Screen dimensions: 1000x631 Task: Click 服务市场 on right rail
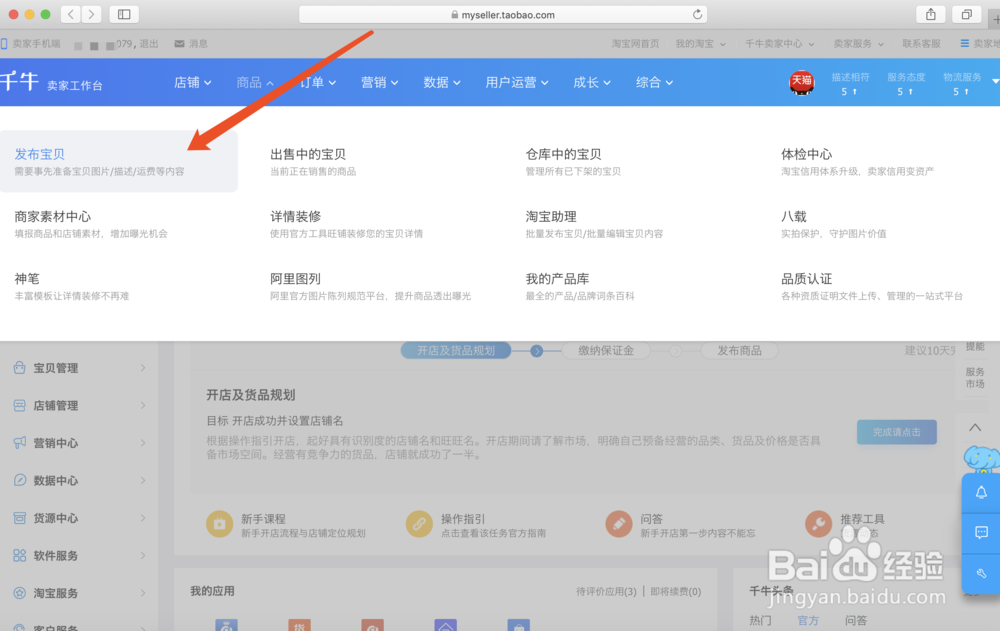click(x=974, y=377)
